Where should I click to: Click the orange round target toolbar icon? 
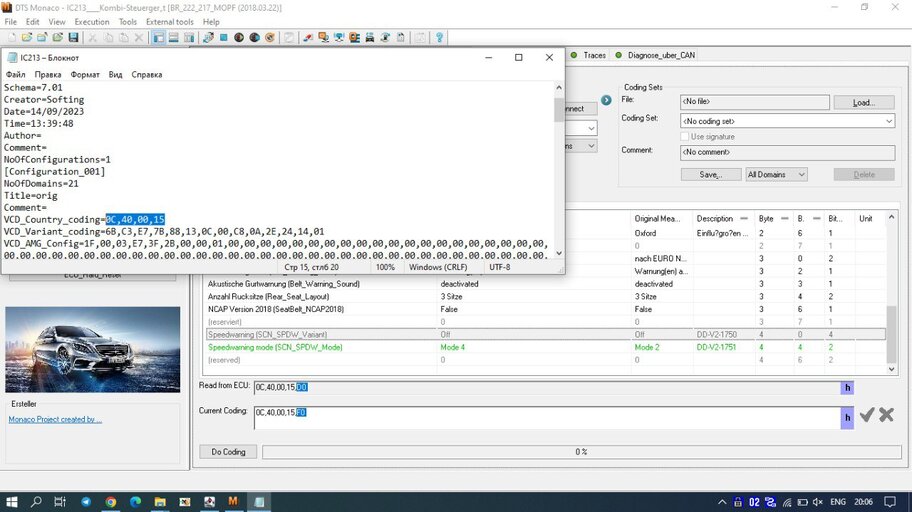coord(269,37)
